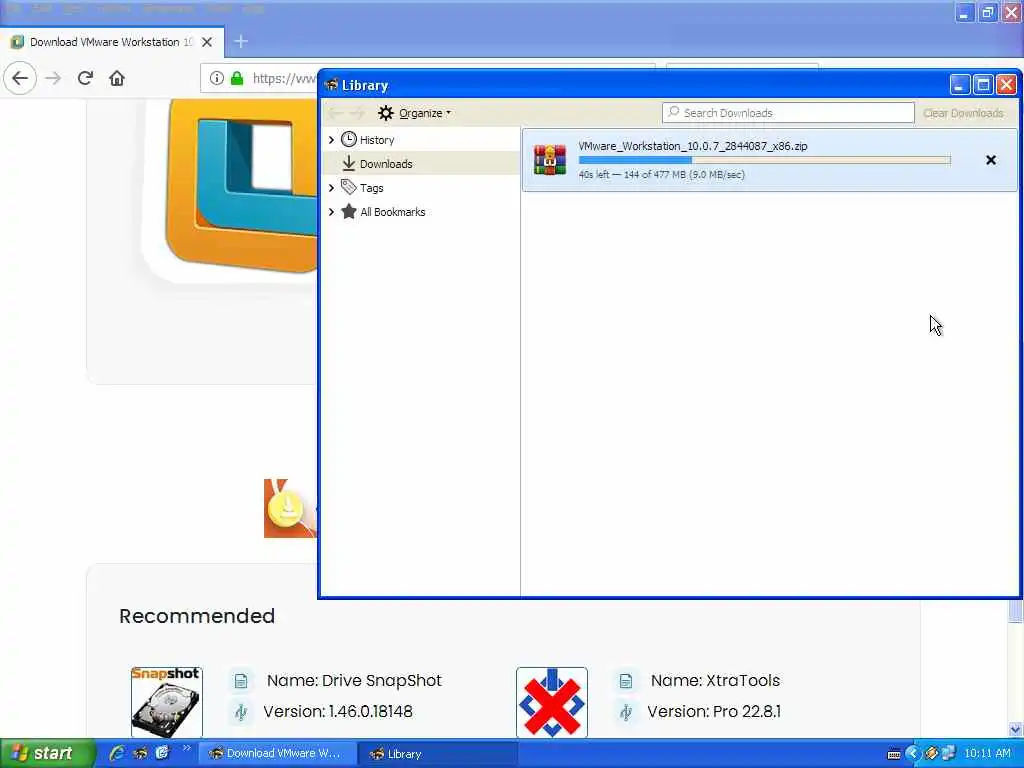Expand the quick launch chevron
The width and height of the screenshot is (1024, 768).
(187, 748)
